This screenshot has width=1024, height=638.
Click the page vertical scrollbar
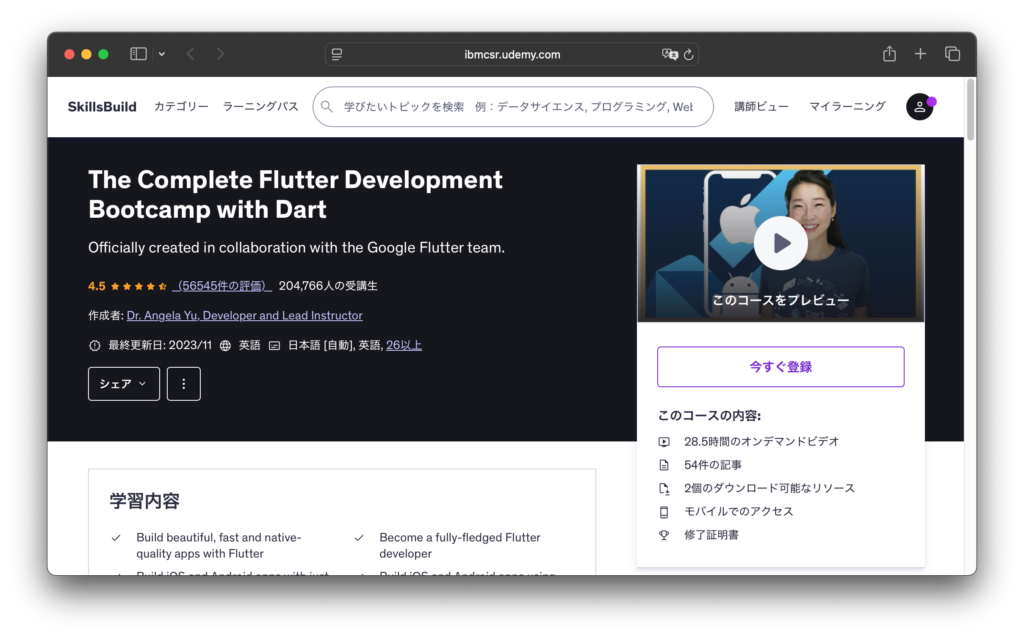970,110
